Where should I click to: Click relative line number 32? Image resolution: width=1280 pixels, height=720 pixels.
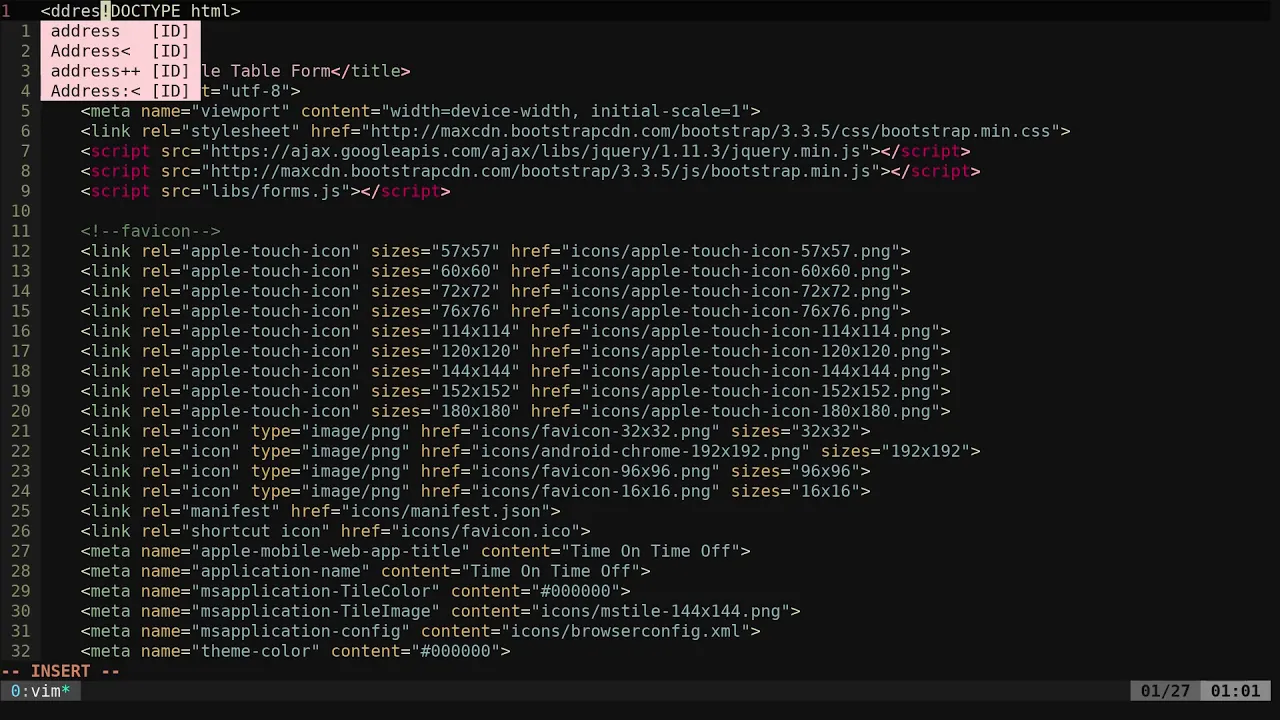coord(21,651)
